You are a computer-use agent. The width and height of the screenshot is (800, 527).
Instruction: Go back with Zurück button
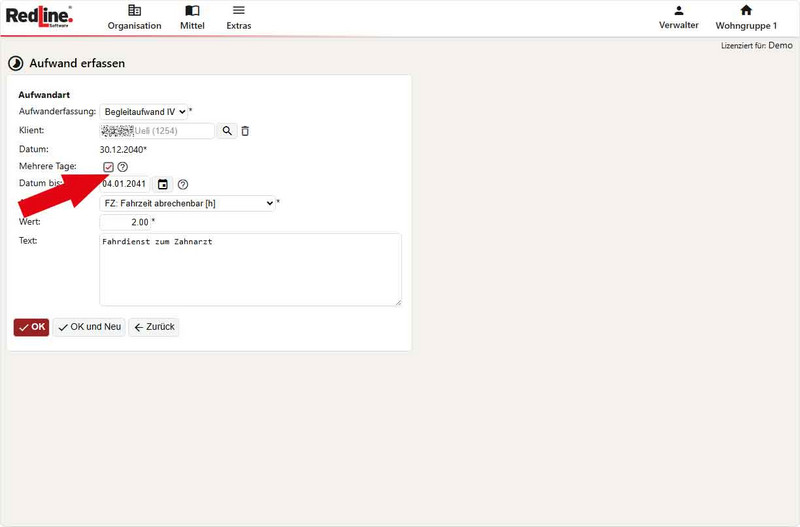[153, 327]
